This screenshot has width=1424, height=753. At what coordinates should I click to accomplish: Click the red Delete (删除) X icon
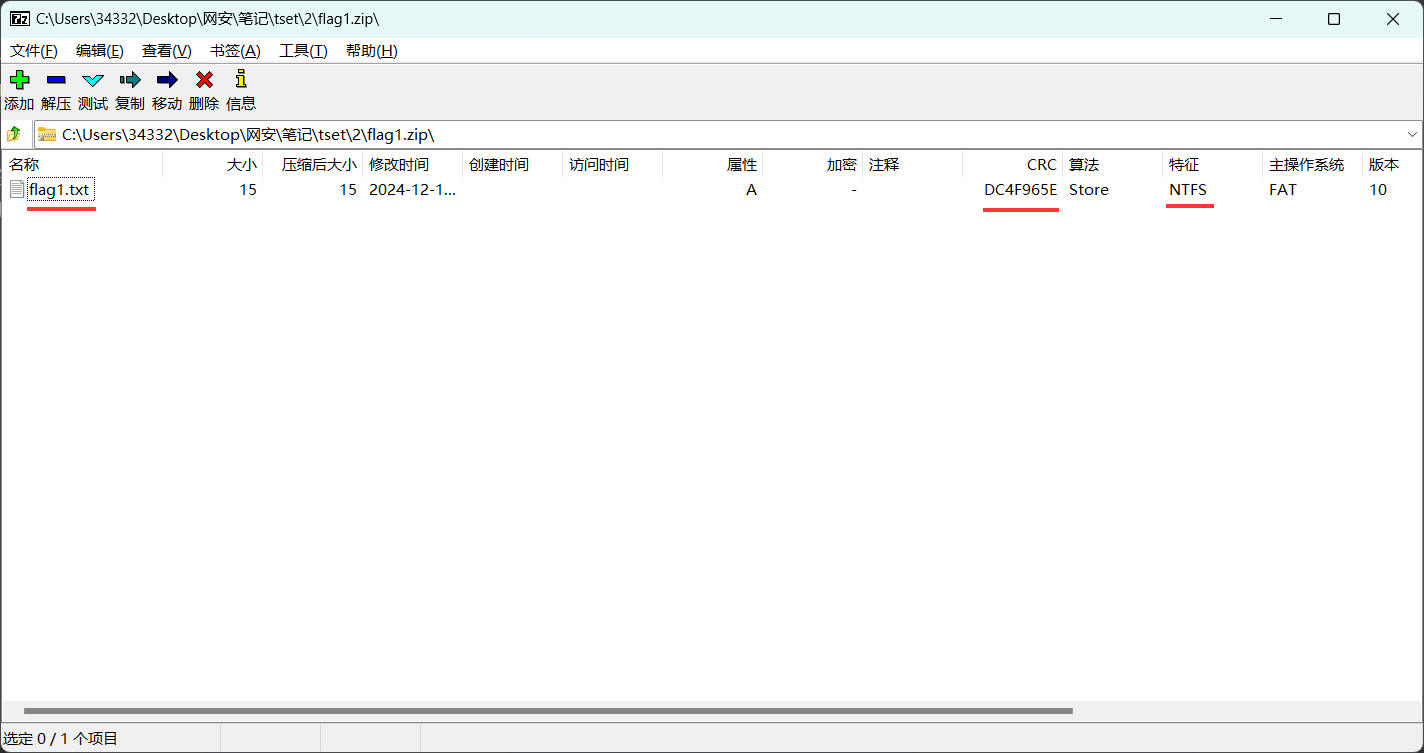204,80
